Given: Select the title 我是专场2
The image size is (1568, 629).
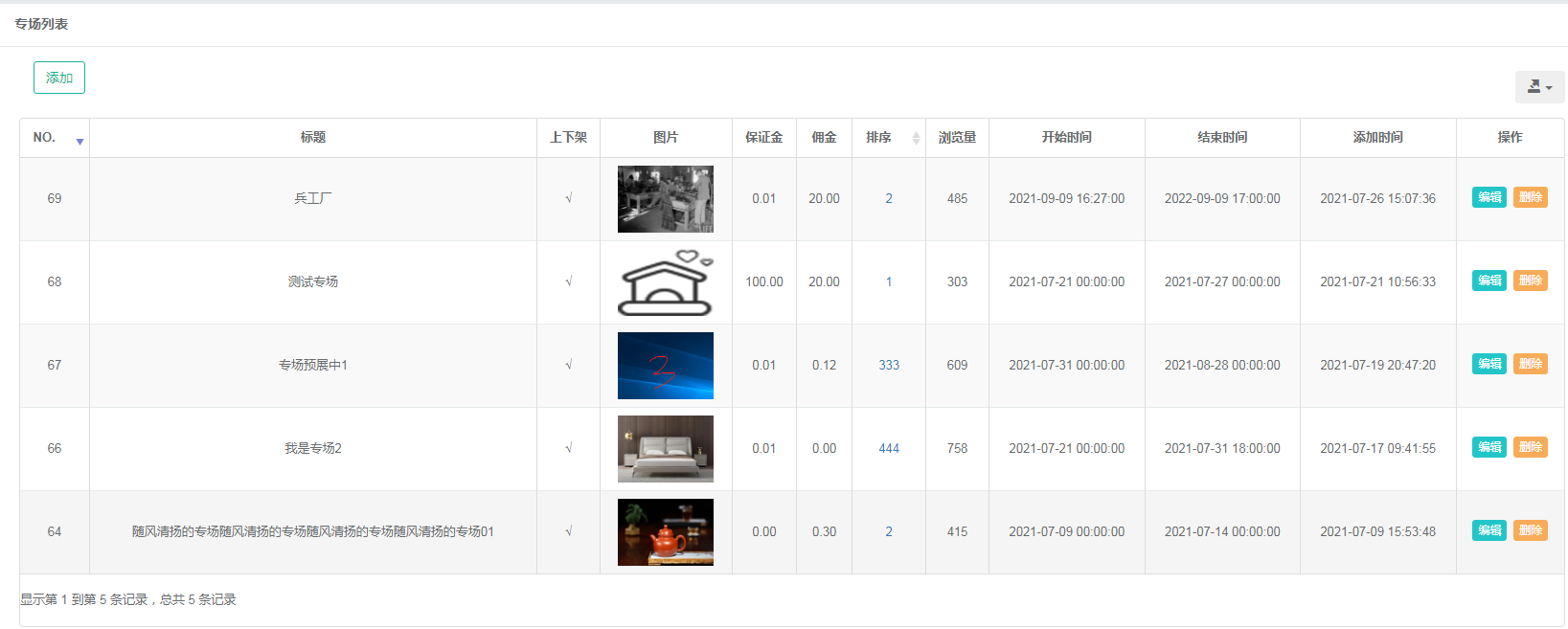Looking at the screenshot, I should [313, 449].
